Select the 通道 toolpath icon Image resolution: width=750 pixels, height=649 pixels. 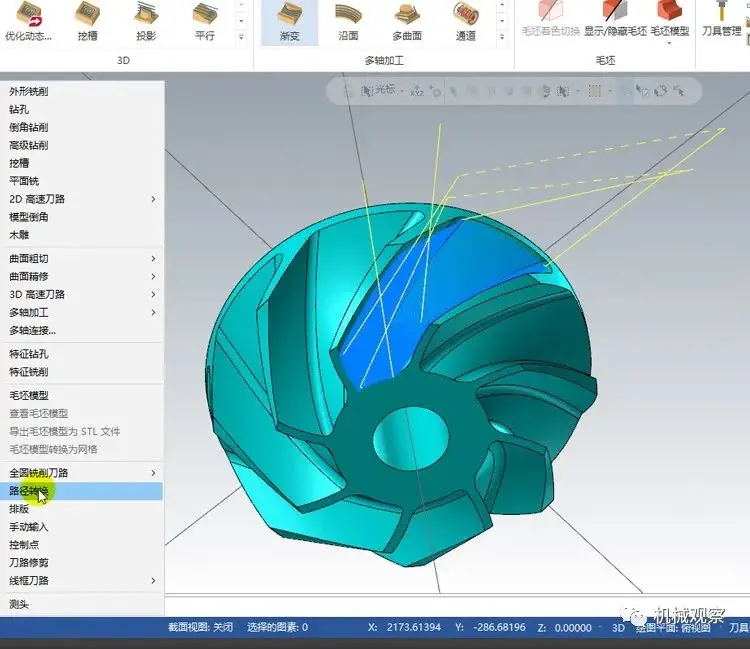pos(465,22)
